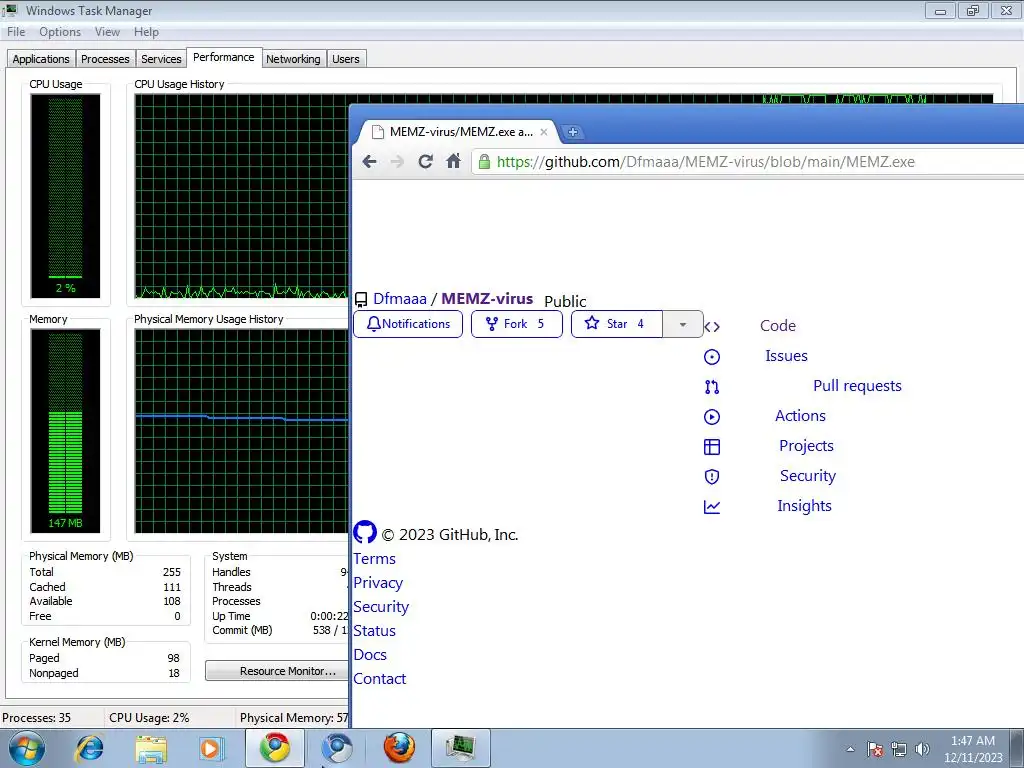1024x768 pixels.
Task: Open the Windows Start menu
Action: pos(27,748)
